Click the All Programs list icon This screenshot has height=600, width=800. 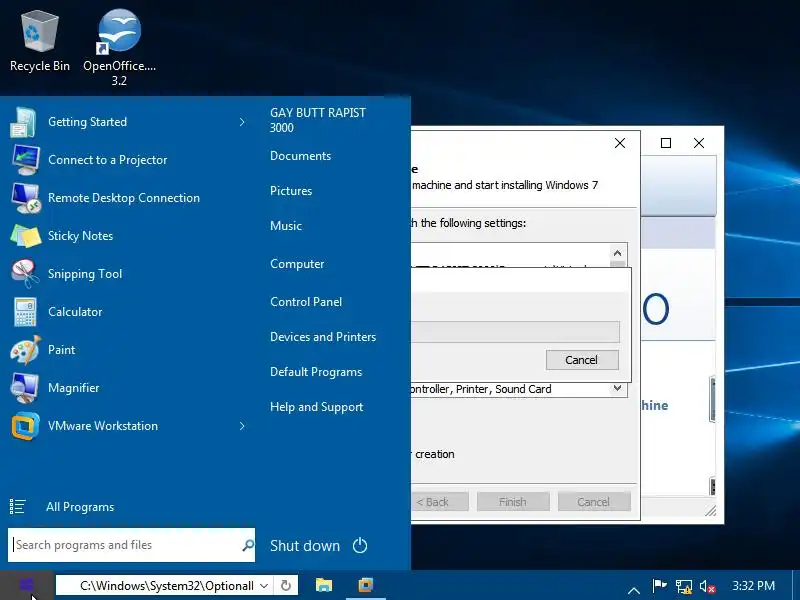point(17,507)
